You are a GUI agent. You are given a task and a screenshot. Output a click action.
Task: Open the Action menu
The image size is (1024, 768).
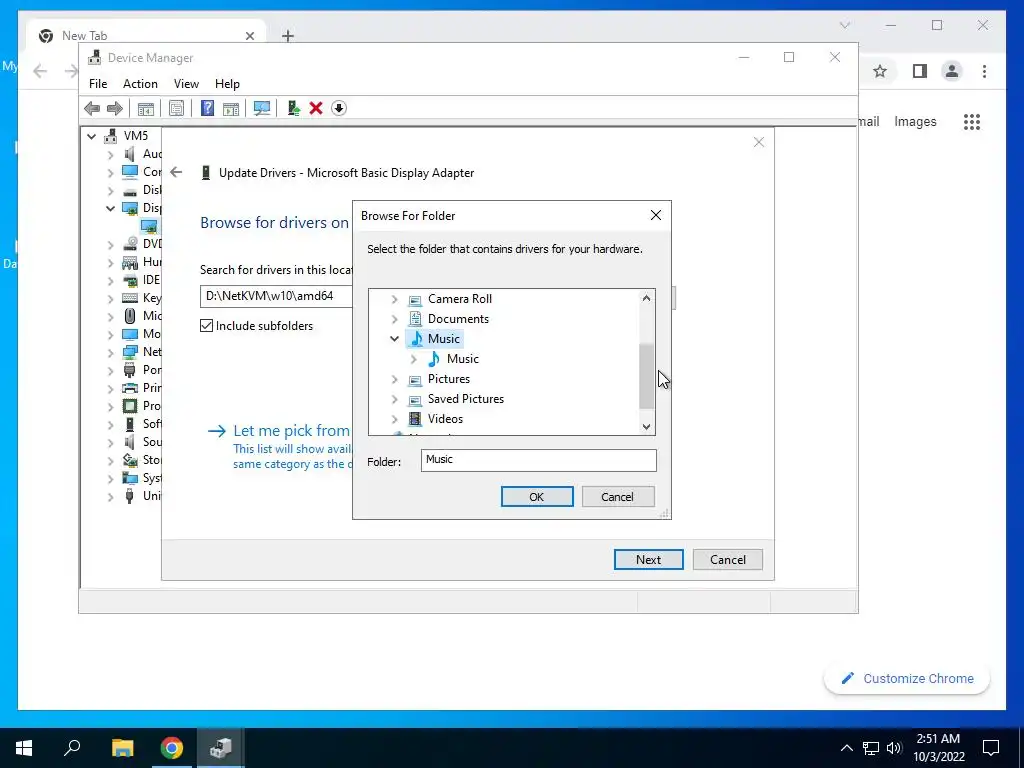pos(140,84)
